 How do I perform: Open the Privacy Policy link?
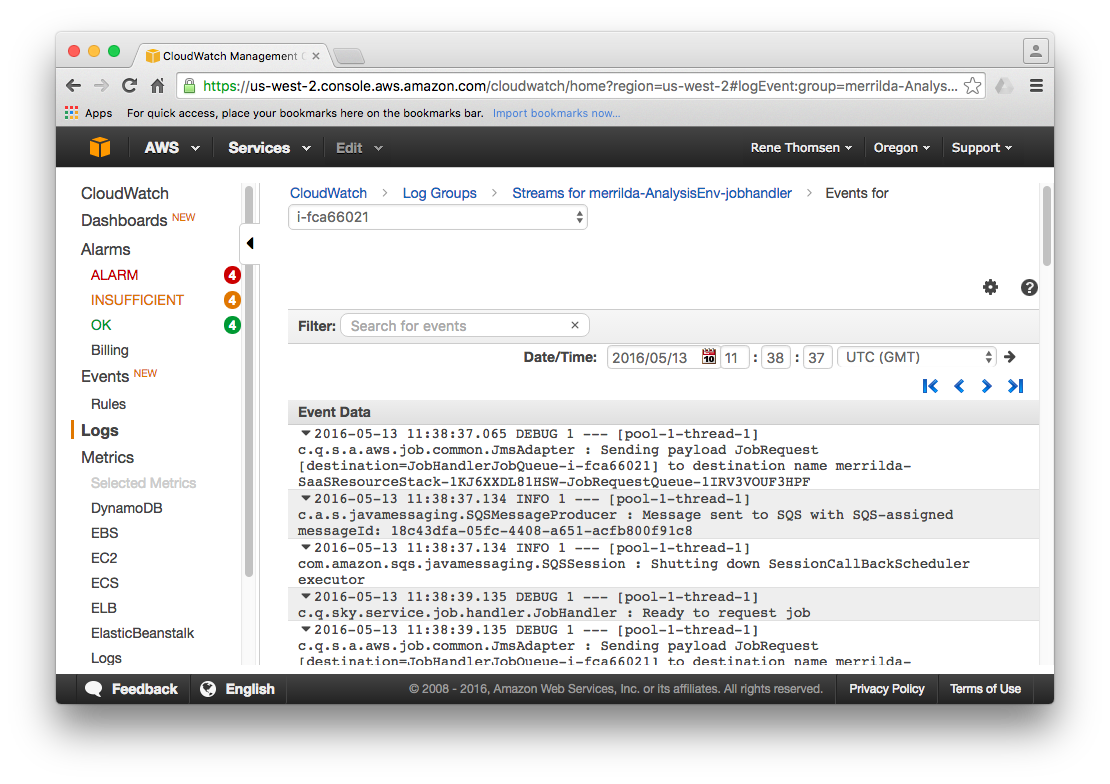click(x=887, y=688)
